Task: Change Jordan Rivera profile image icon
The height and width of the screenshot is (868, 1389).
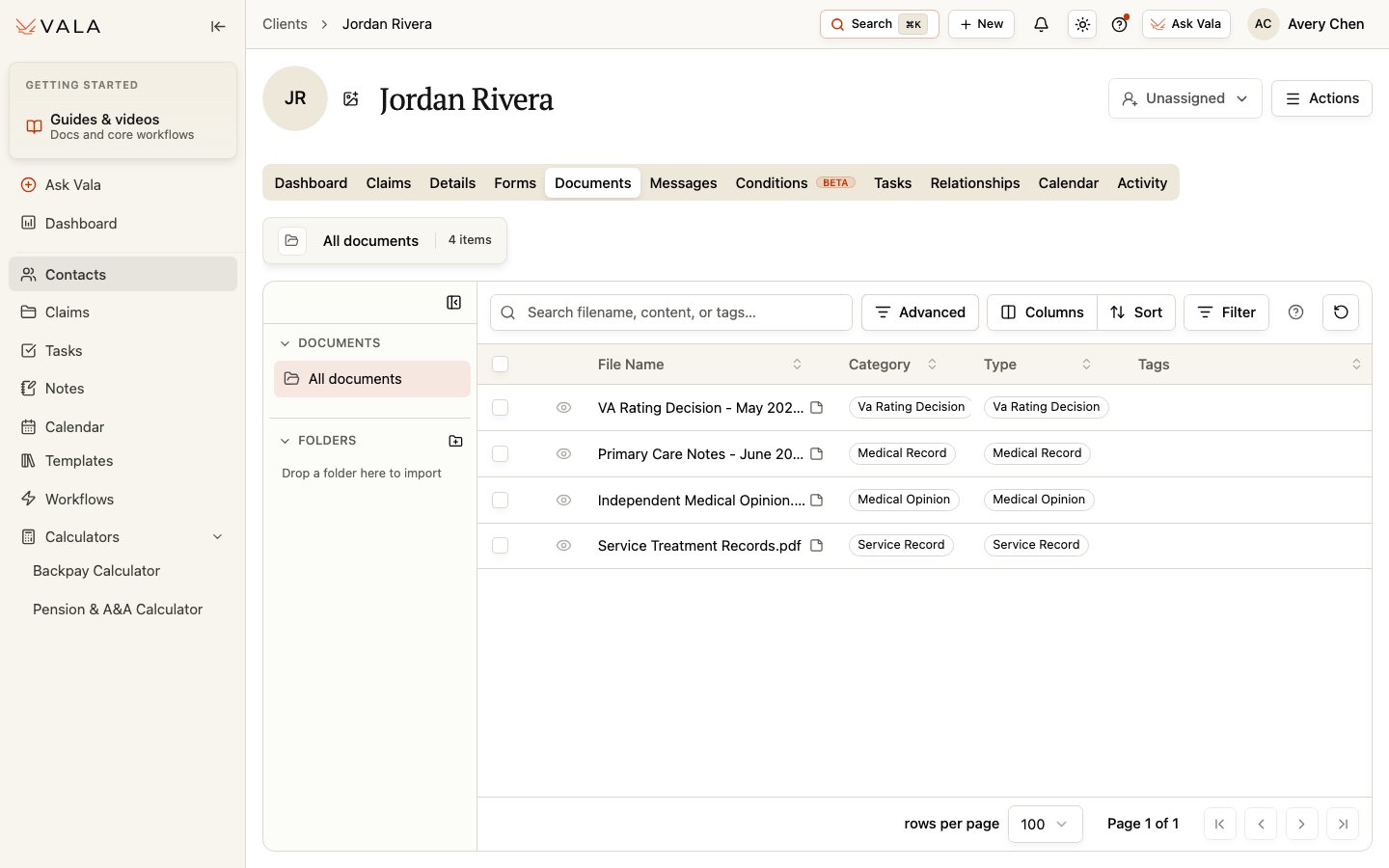Action: pos(351,98)
